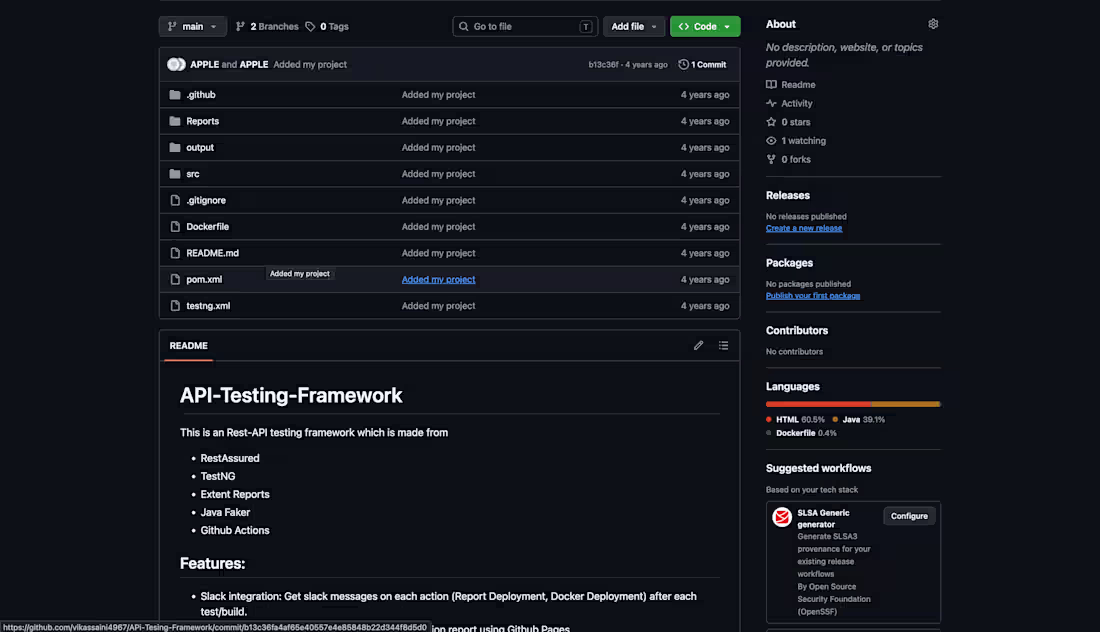Click the eye icon for 1 watching
This screenshot has width=1100, height=632.
point(771,141)
